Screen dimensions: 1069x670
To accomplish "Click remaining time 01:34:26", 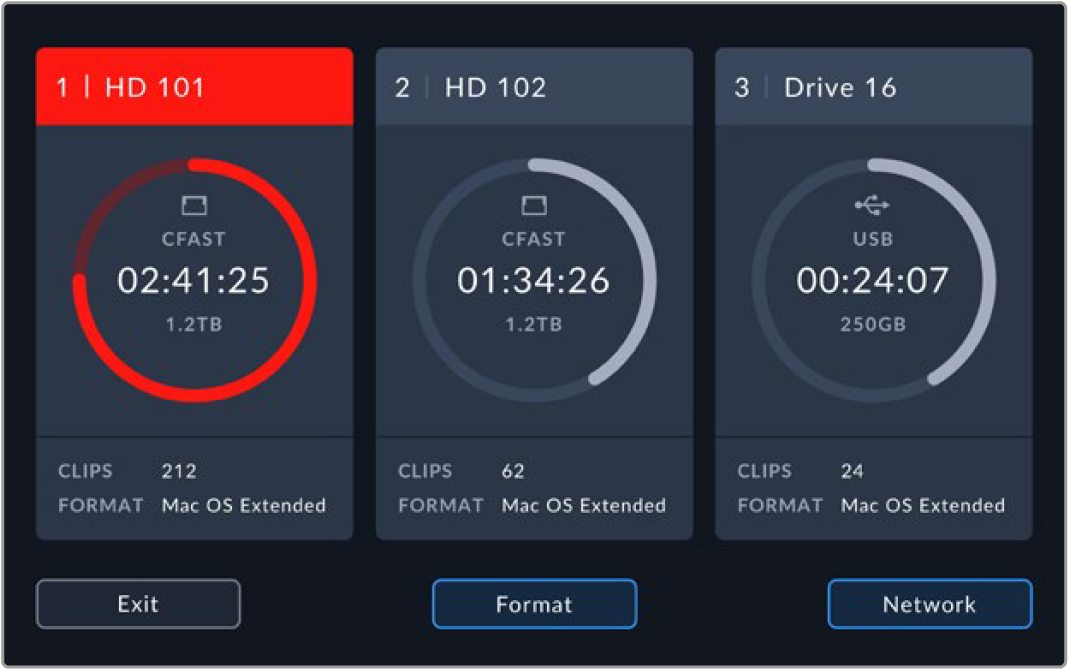I will pos(533,280).
